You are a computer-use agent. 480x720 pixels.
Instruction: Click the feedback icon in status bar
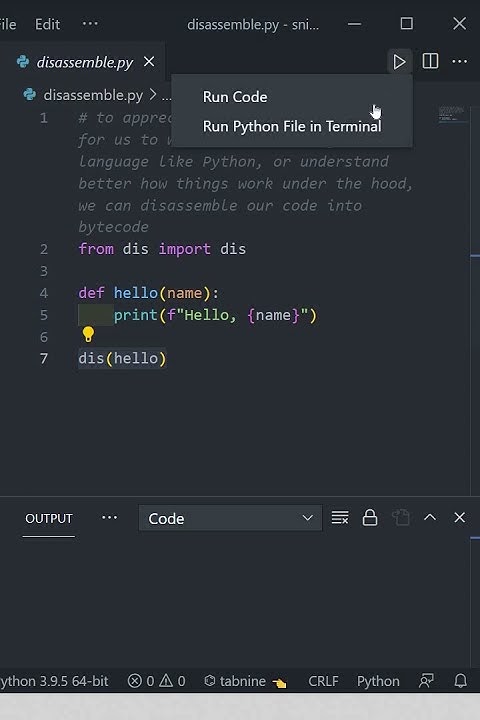(x=426, y=681)
